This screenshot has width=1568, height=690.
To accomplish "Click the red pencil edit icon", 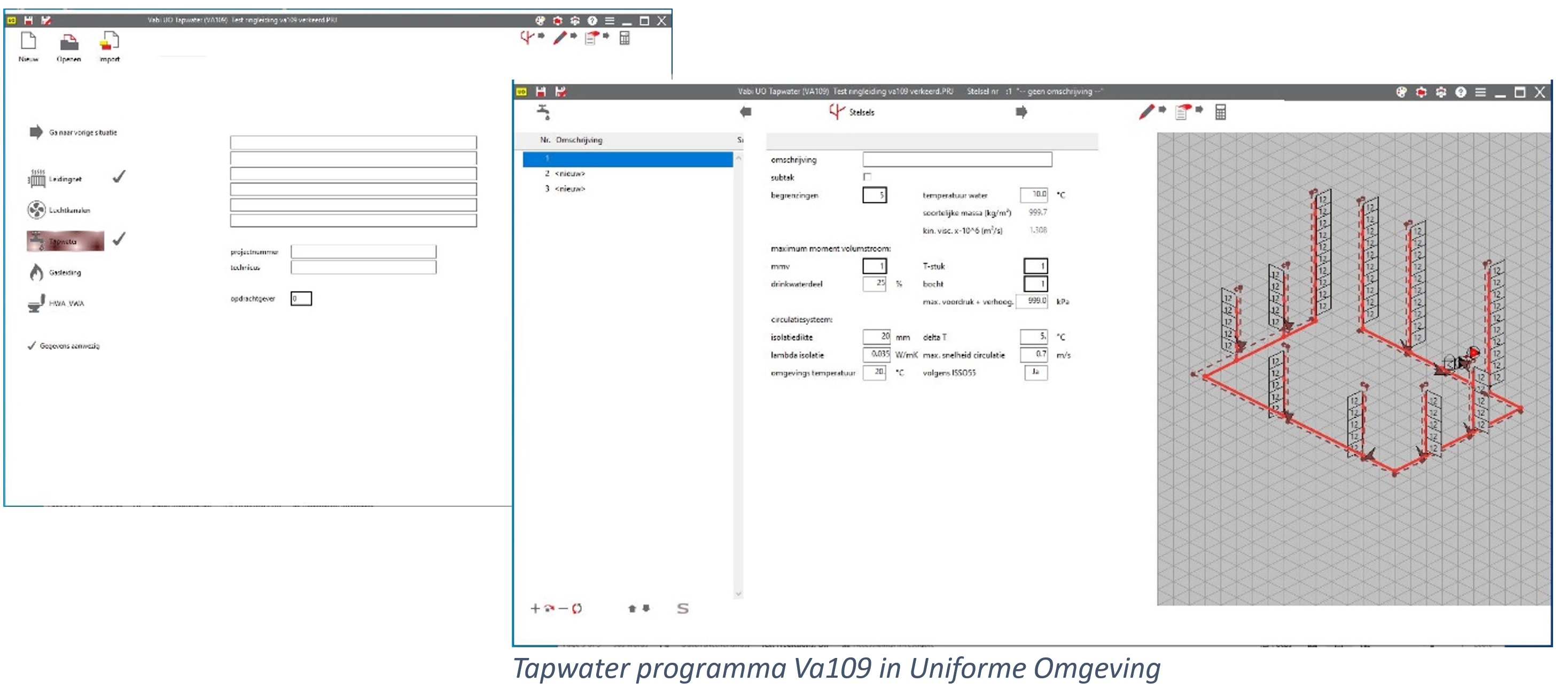I will (x=1146, y=112).
